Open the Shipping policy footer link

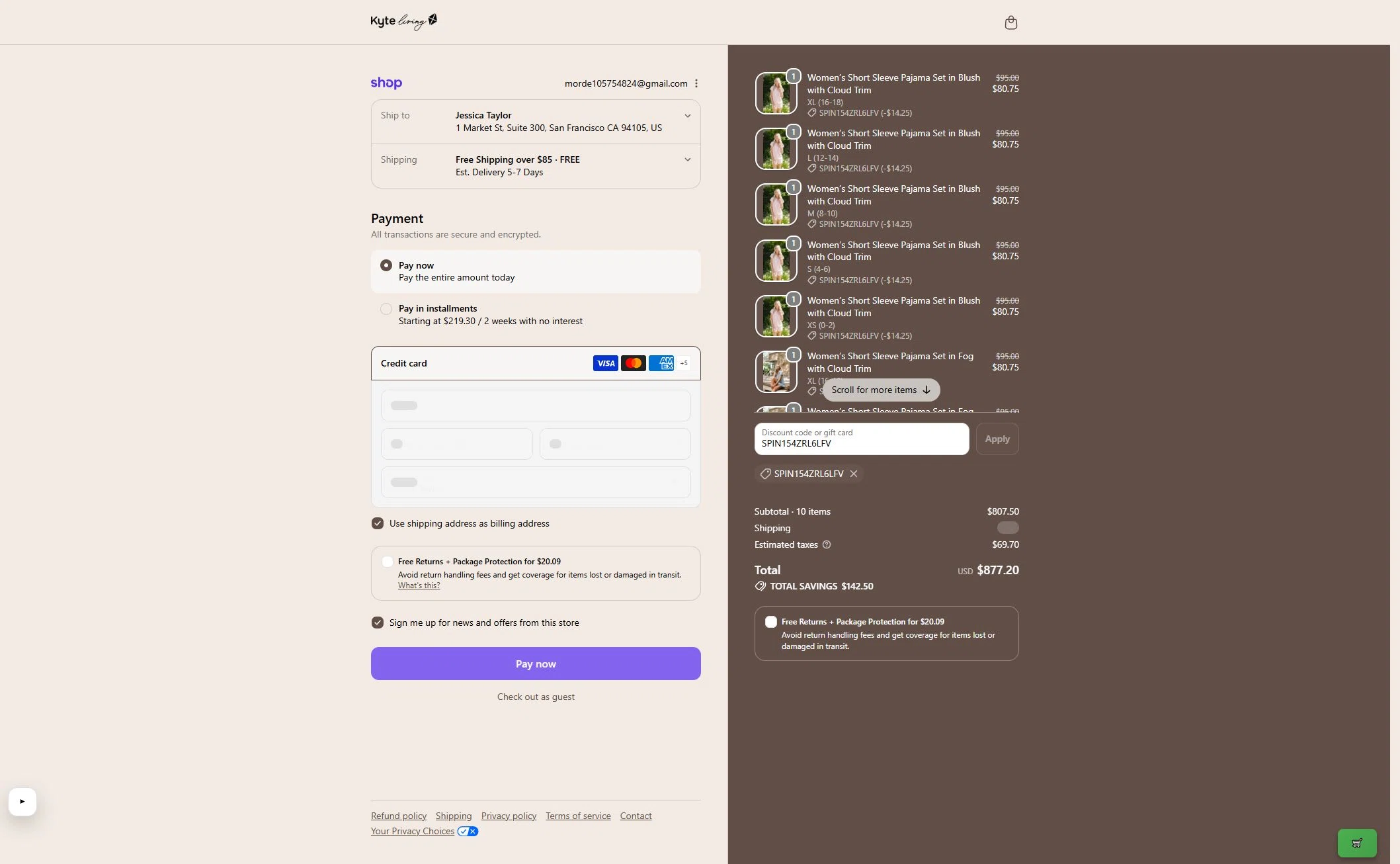click(454, 816)
